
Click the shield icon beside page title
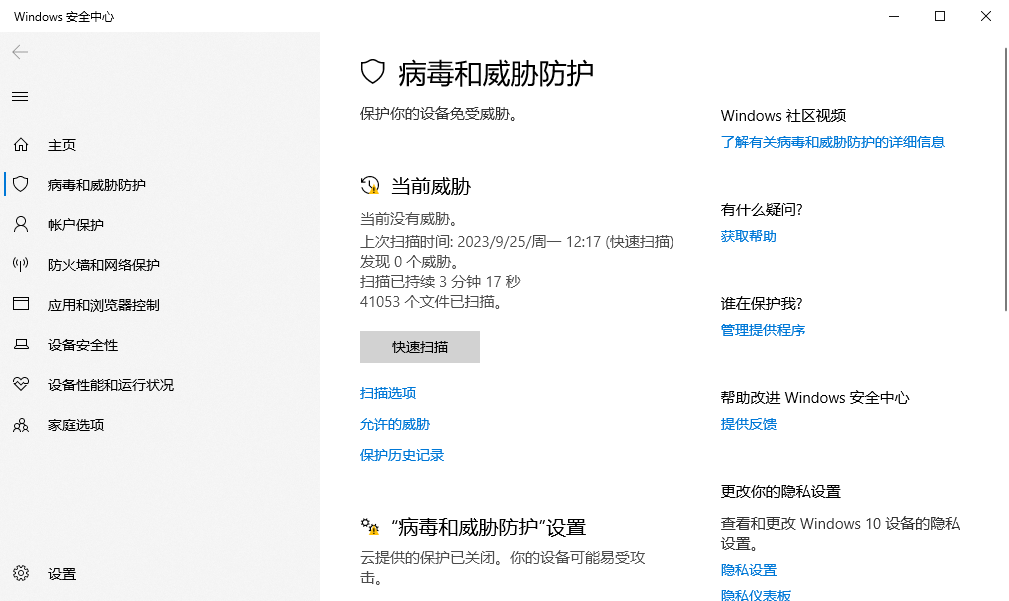(x=372, y=72)
